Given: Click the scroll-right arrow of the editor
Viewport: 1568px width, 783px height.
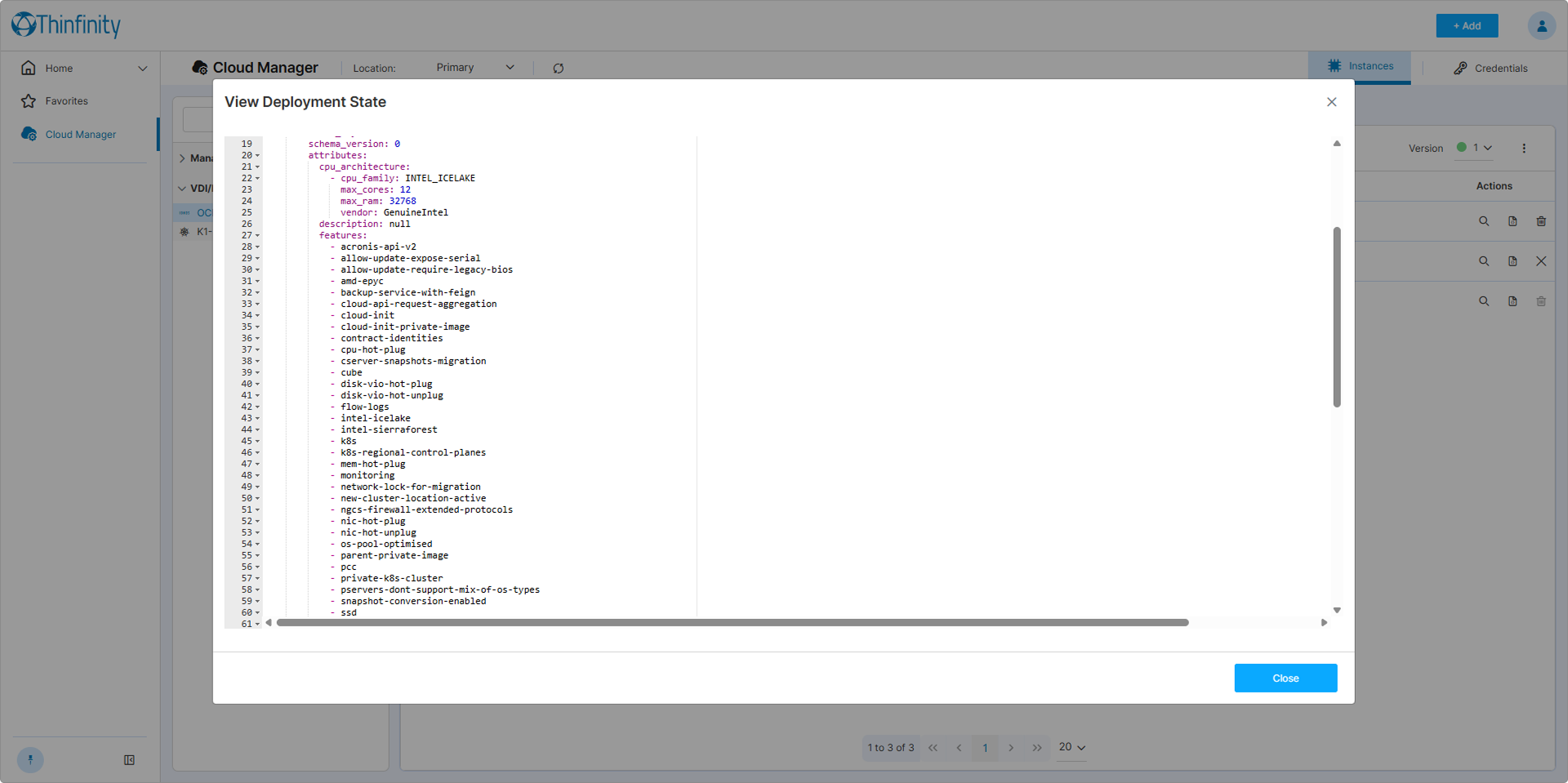Looking at the screenshot, I should point(1324,622).
